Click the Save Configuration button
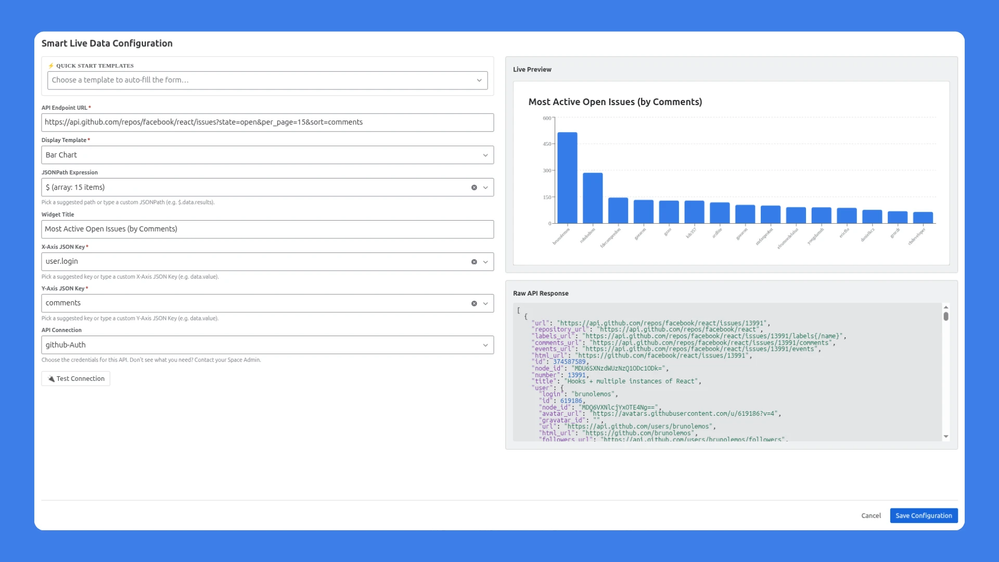The image size is (999, 562). pyautogui.click(x=924, y=515)
